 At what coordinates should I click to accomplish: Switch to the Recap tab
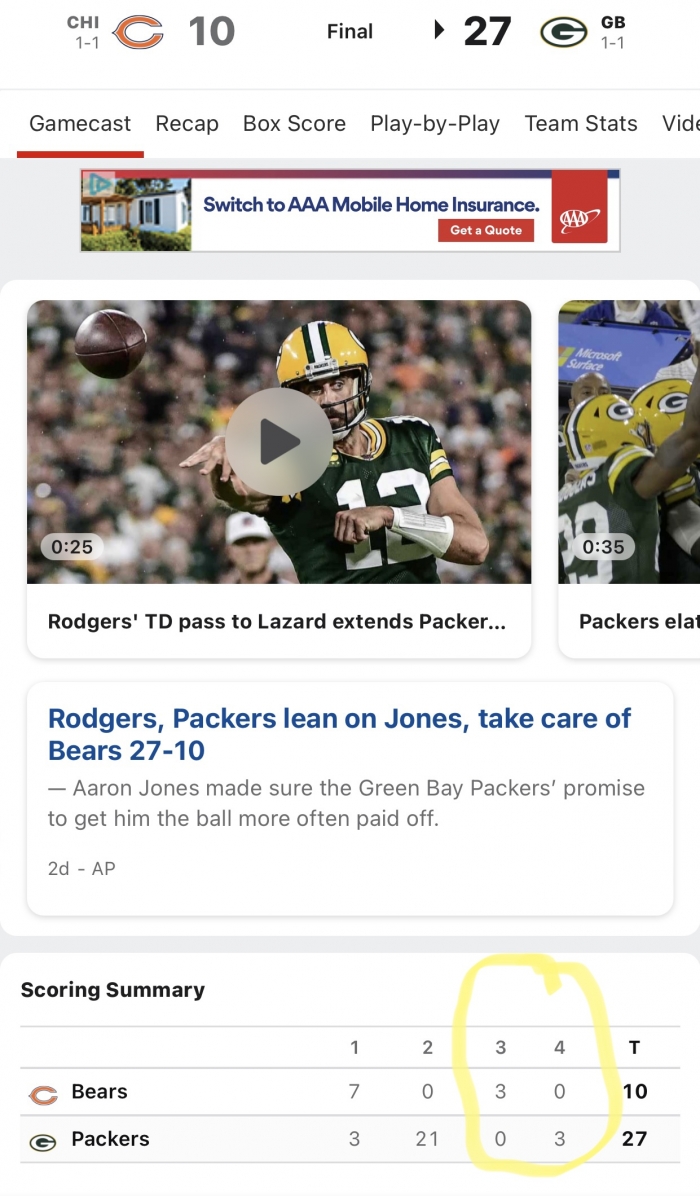coord(187,124)
